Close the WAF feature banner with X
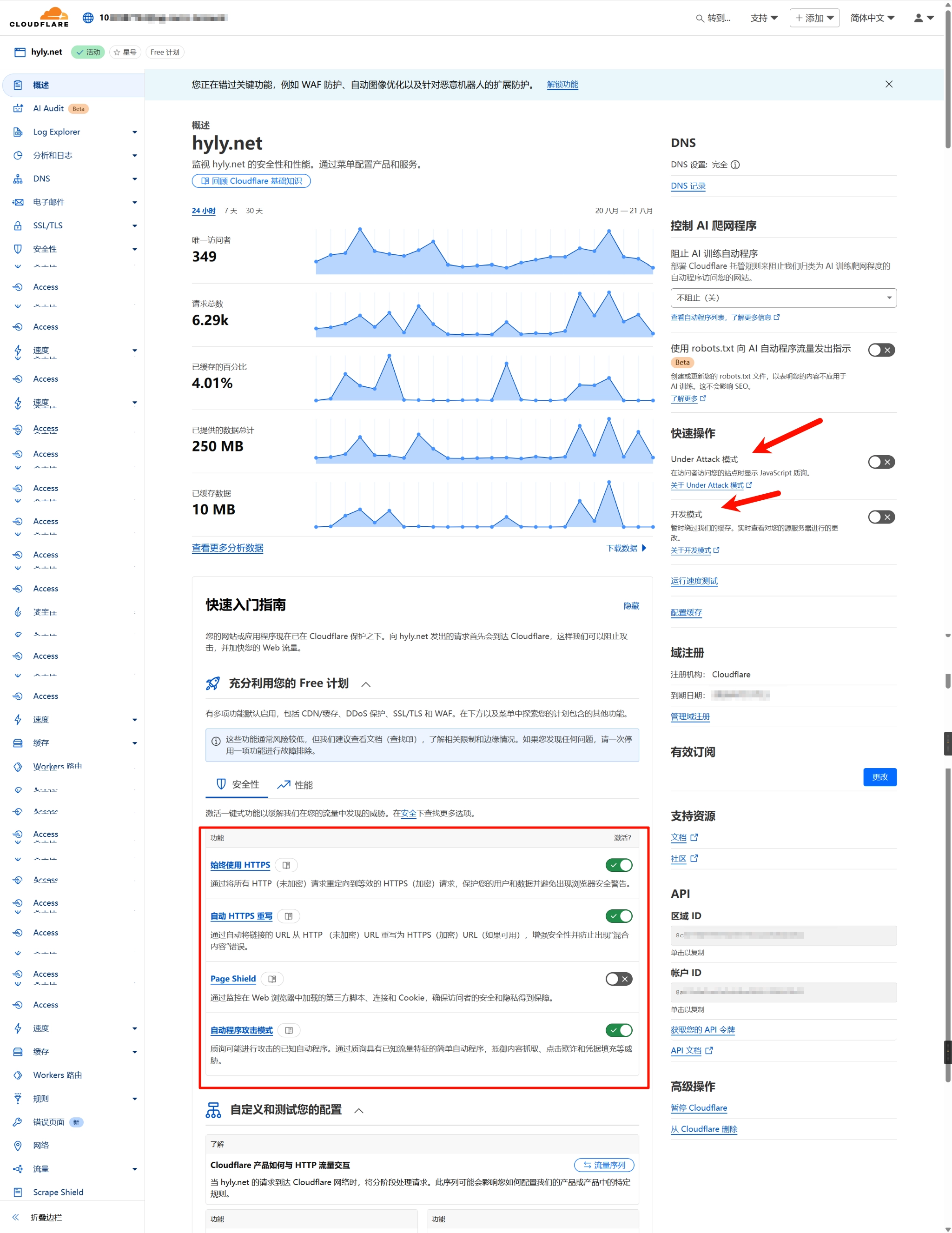The height and width of the screenshot is (1233, 952). coord(889,85)
